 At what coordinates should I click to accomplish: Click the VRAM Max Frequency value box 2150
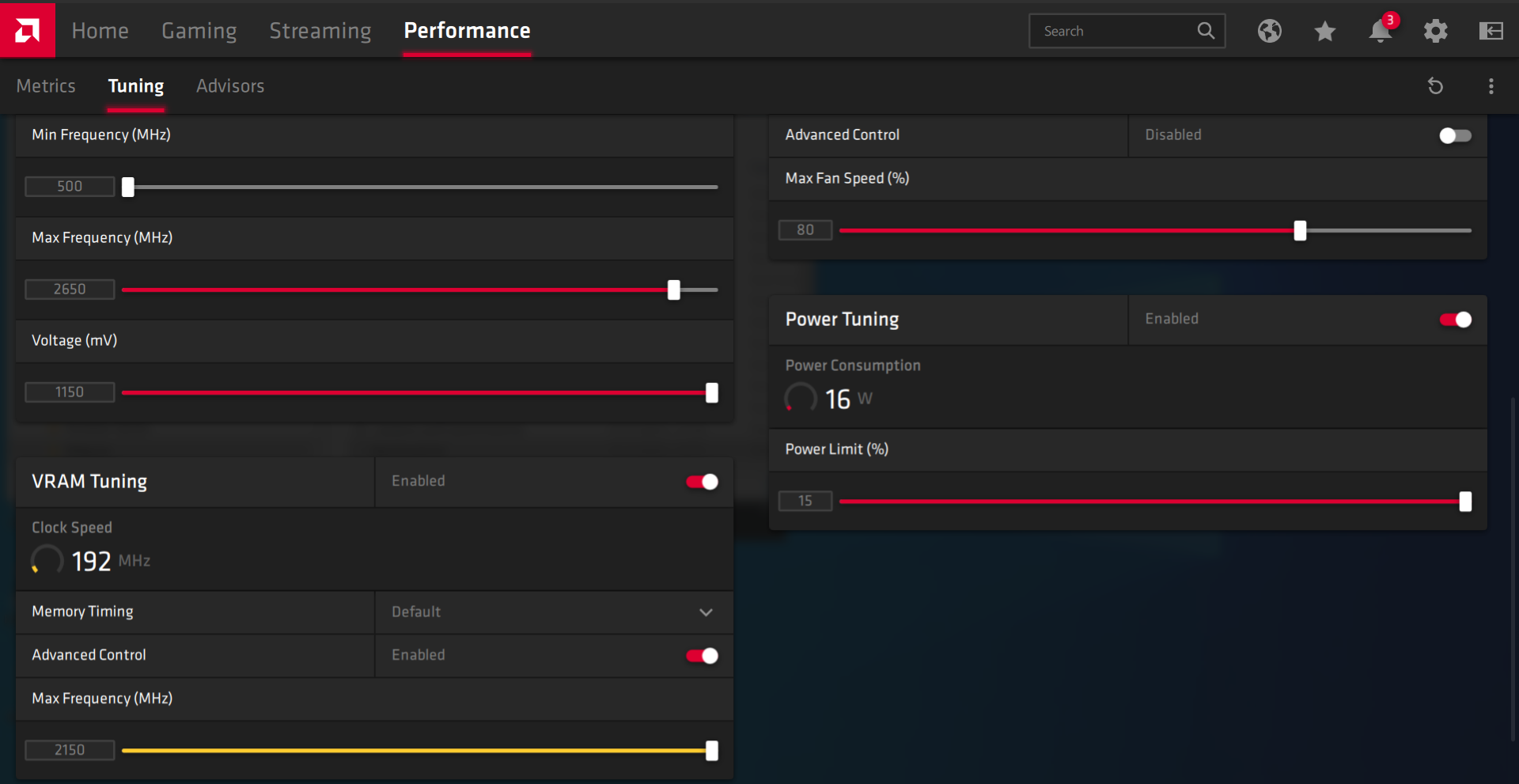click(x=70, y=750)
